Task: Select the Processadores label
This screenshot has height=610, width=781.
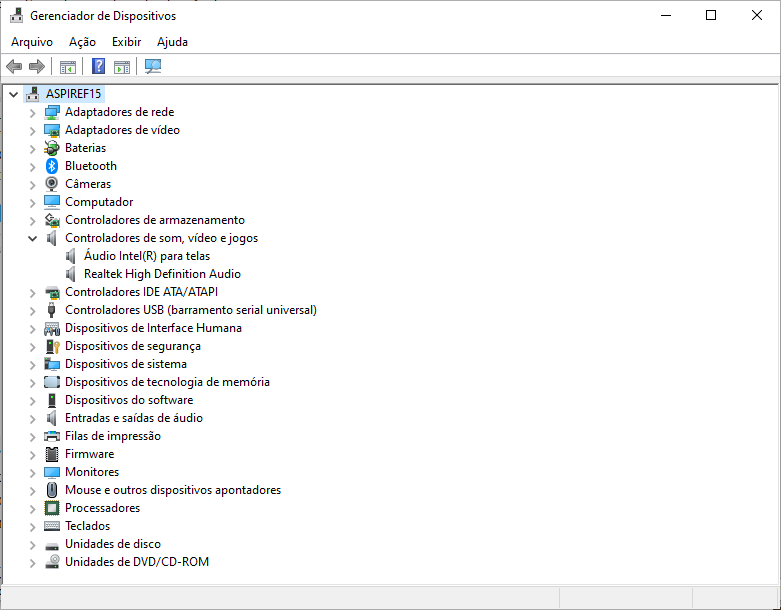Action: click(103, 508)
